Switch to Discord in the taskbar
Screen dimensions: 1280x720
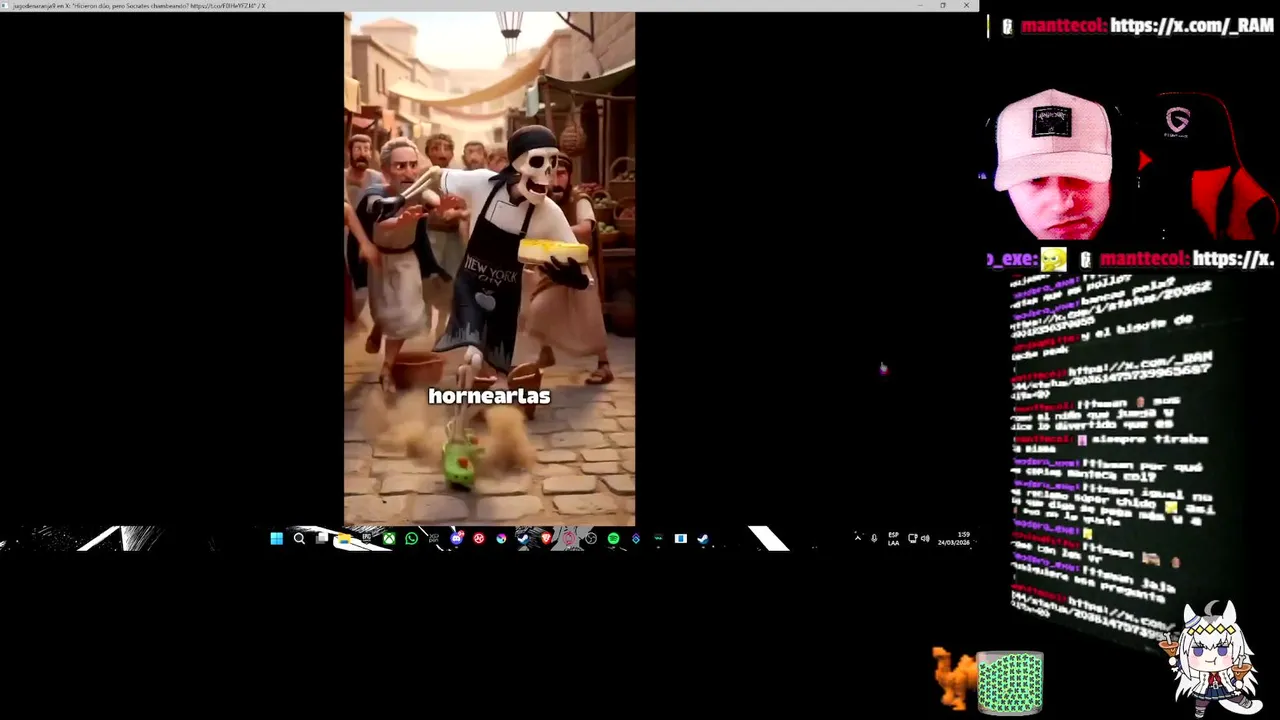456,539
